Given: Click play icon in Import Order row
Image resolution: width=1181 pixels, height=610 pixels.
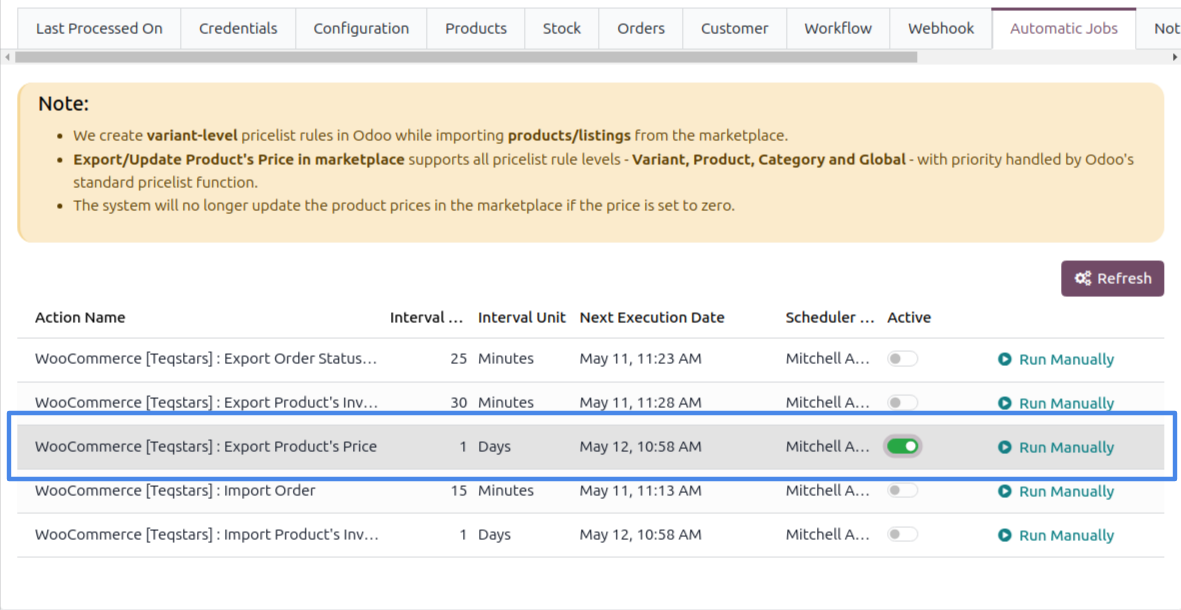Looking at the screenshot, I should (1005, 491).
